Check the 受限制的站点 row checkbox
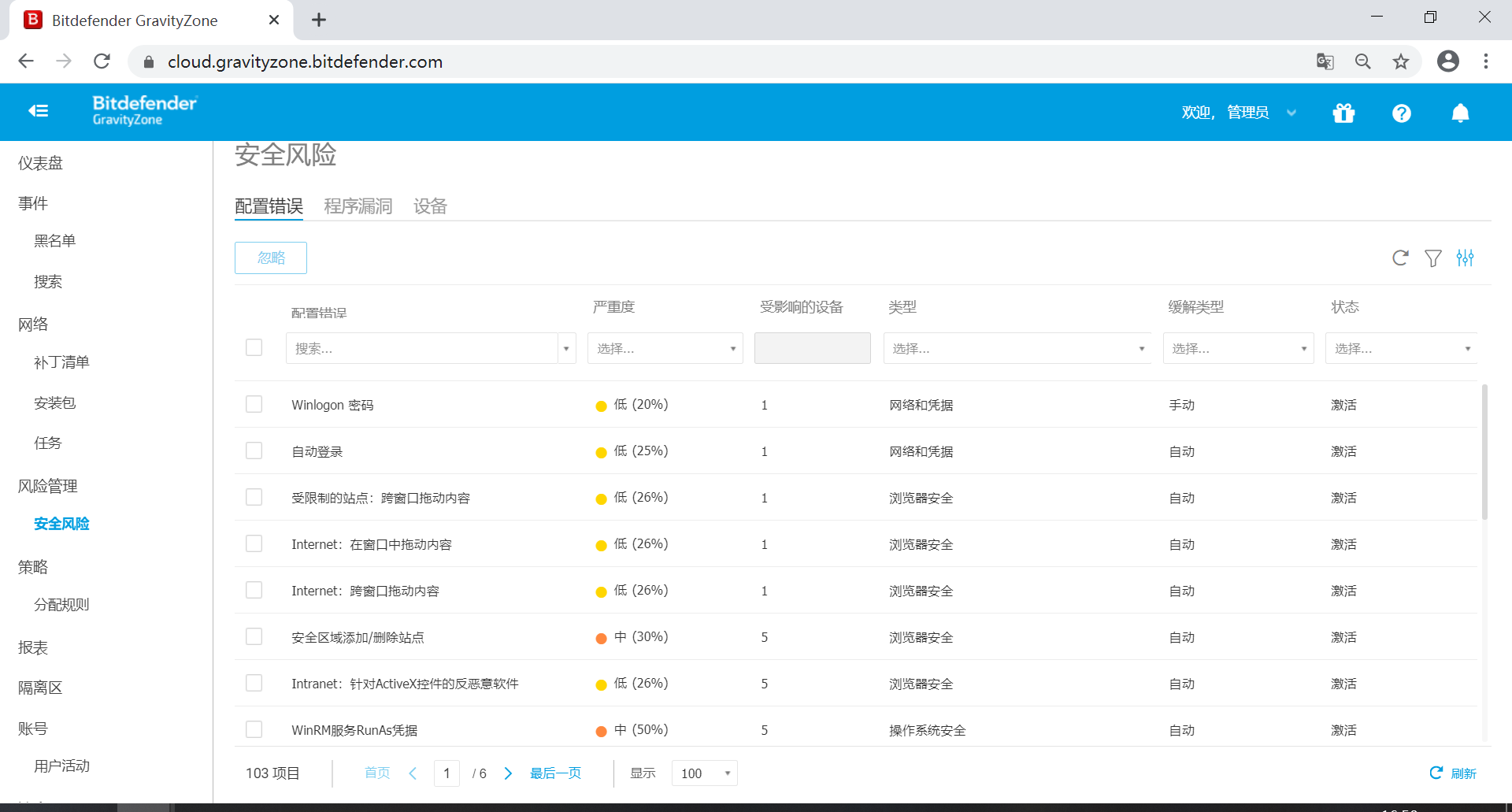Viewport: 1512px width, 812px height. (254, 497)
